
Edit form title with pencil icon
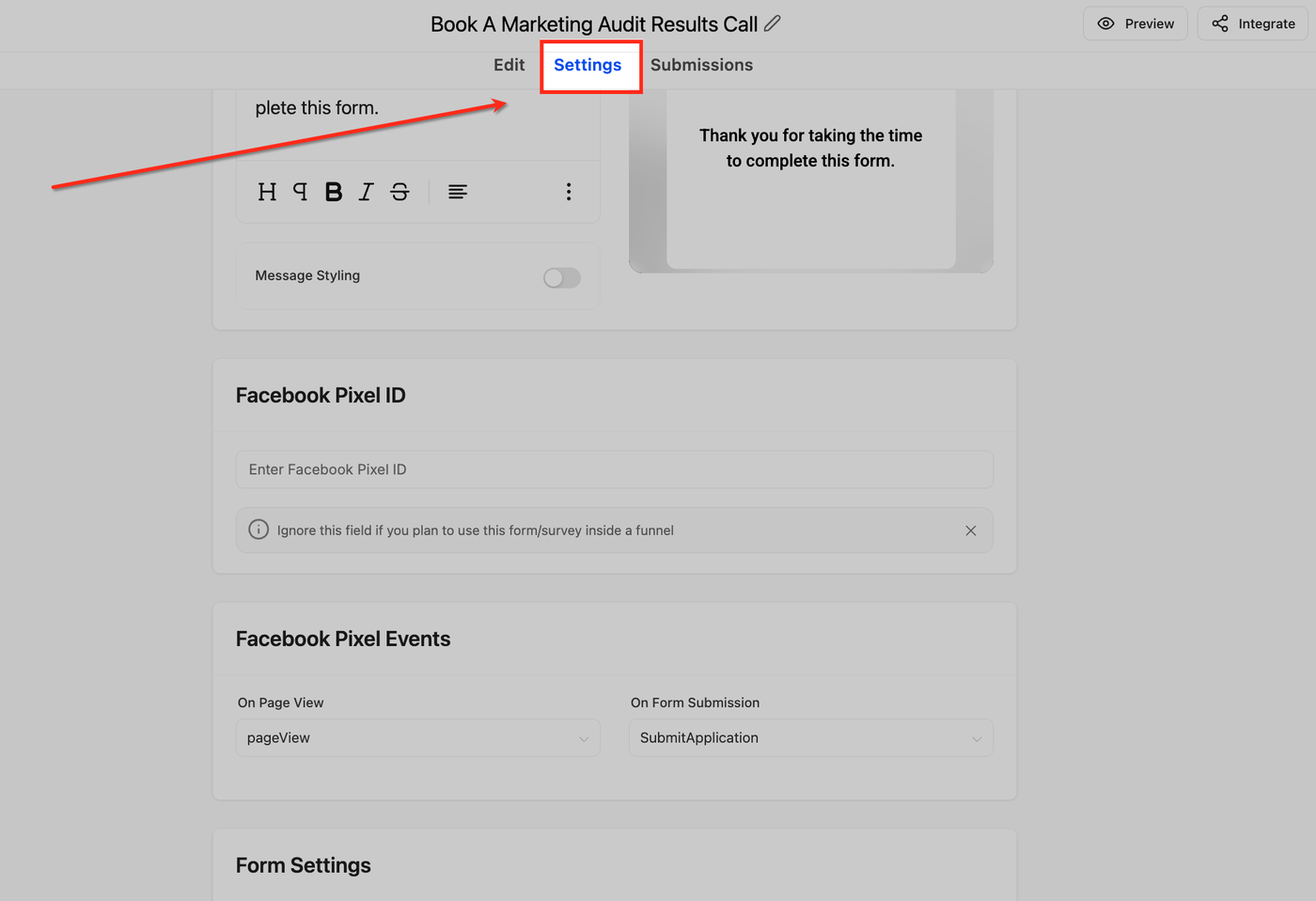[x=772, y=24]
